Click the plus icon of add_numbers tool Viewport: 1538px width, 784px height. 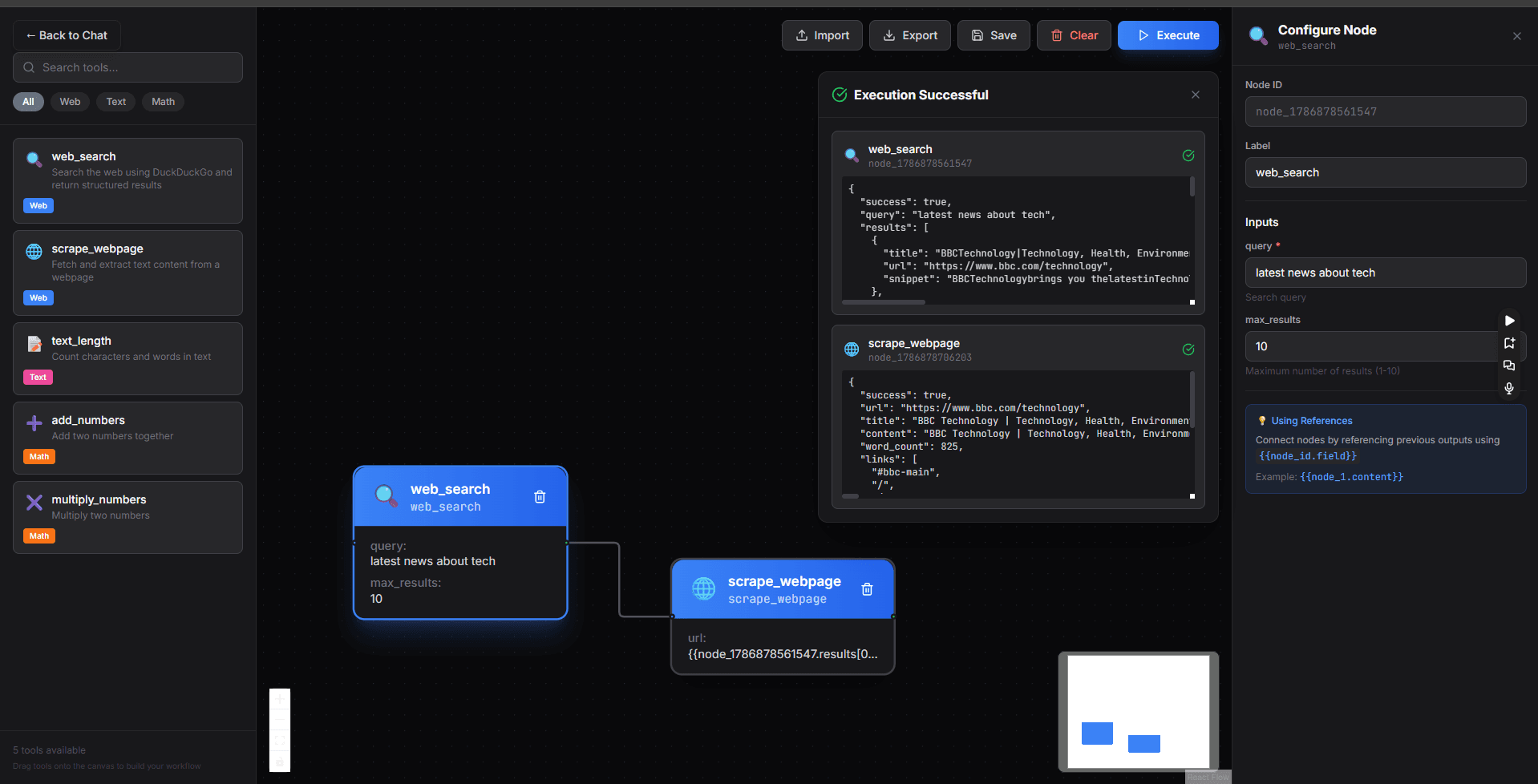pyautogui.click(x=34, y=423)
